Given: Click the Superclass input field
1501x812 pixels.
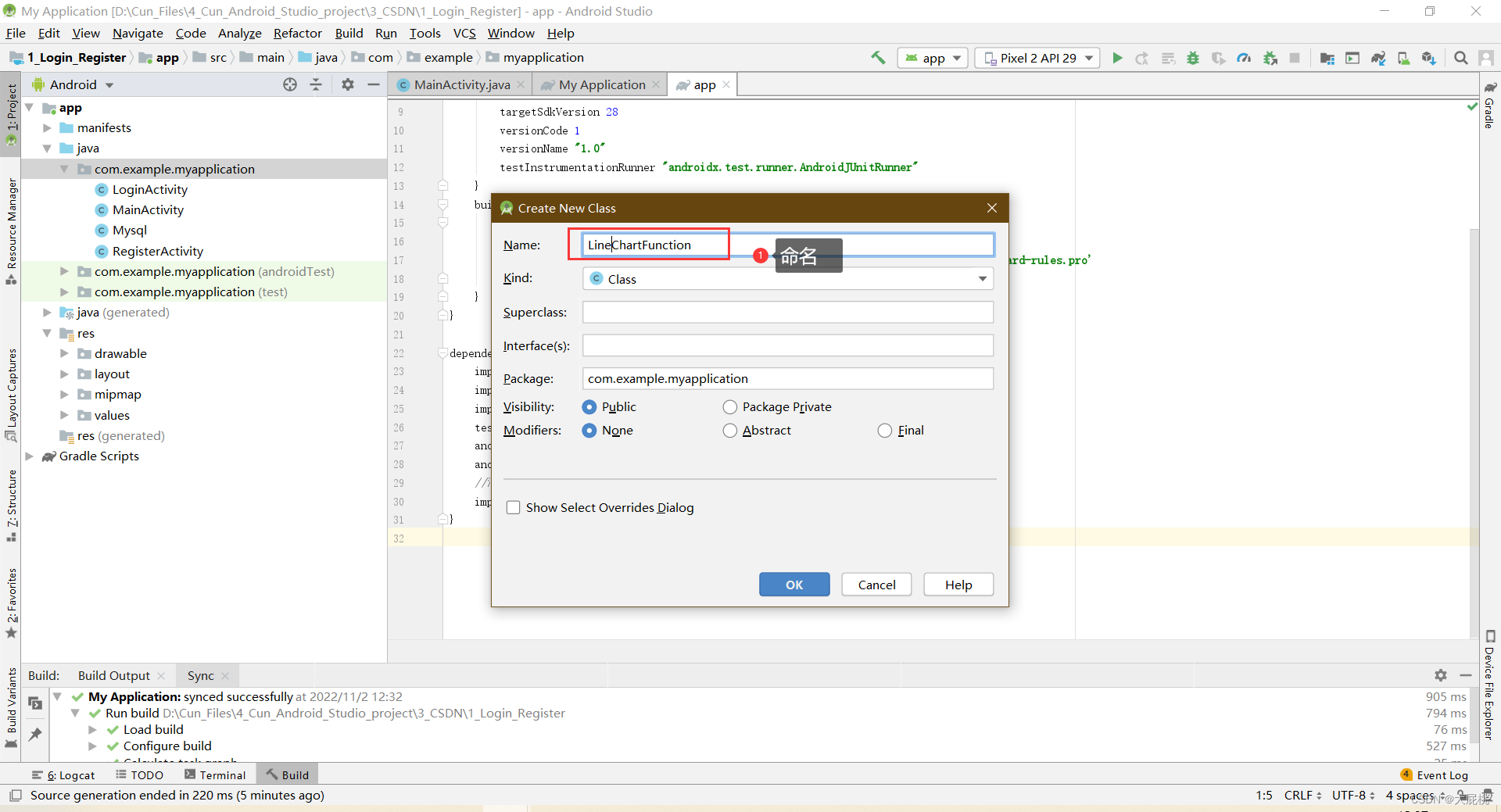Looking at the screenshot, I should 787,312.
